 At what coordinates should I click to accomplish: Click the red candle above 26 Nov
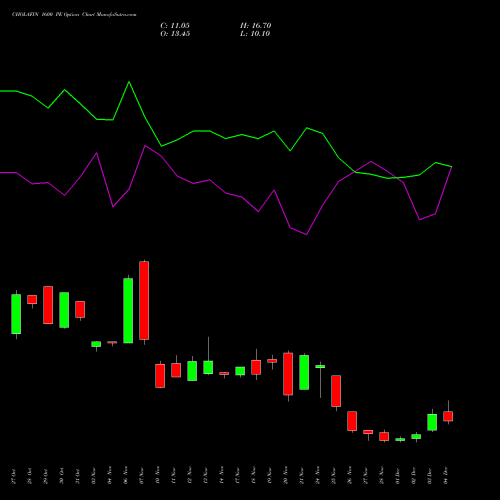click(x=352, y=421)
